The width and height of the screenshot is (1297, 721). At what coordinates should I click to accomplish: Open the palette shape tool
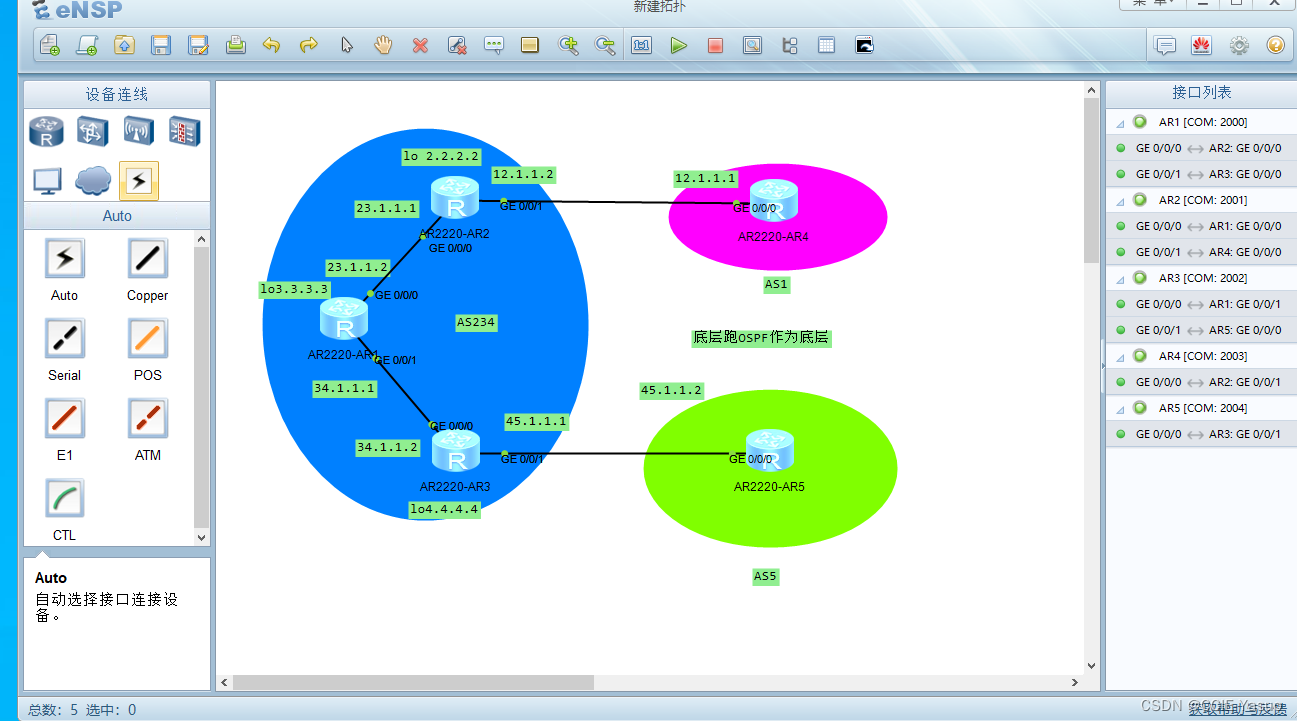pyautogui.click(x=530, y=45)
